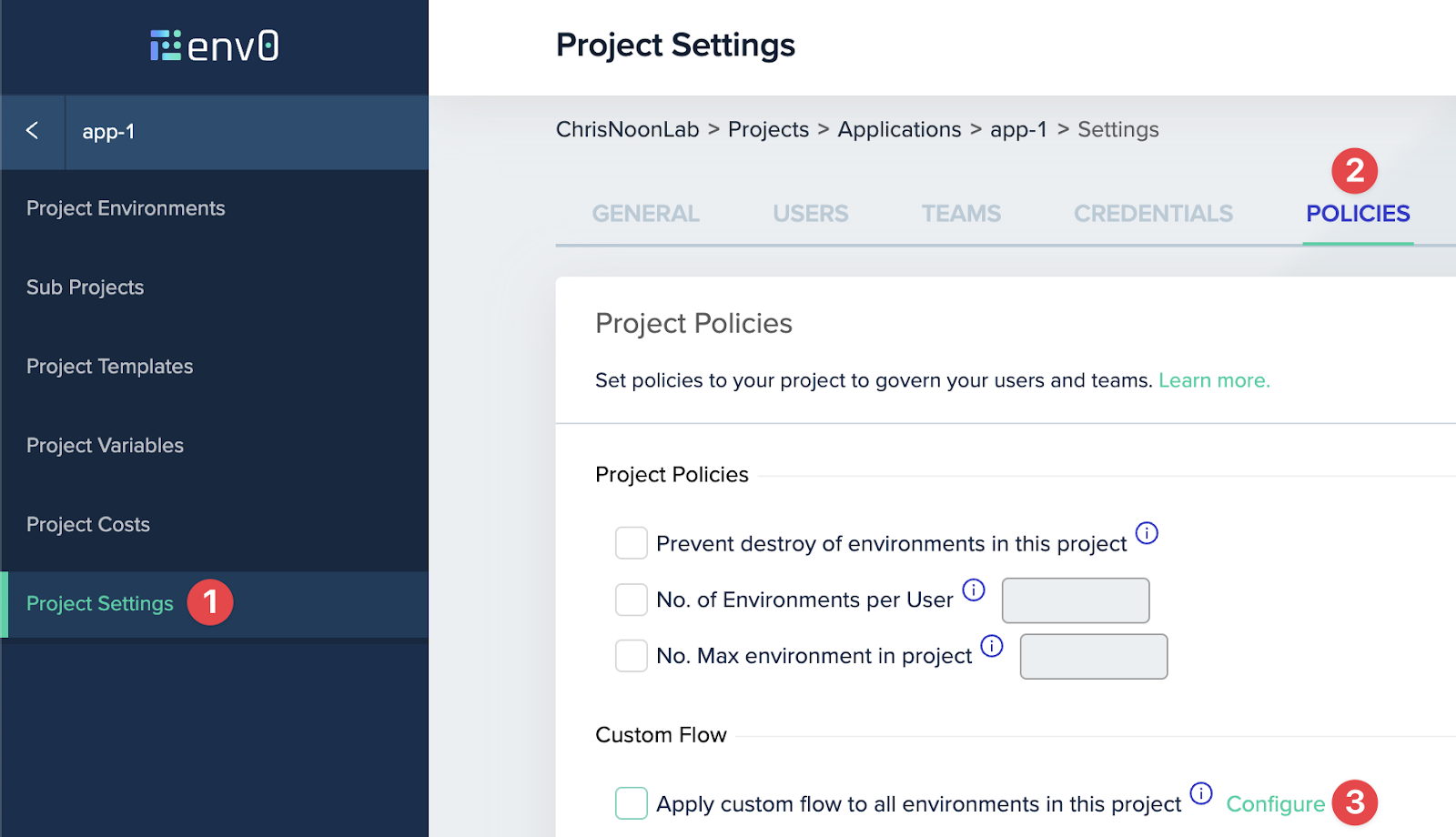Open Project Variables in the sidebar
The height and width of the screenshot is (837, 1456).
[105, 445]
